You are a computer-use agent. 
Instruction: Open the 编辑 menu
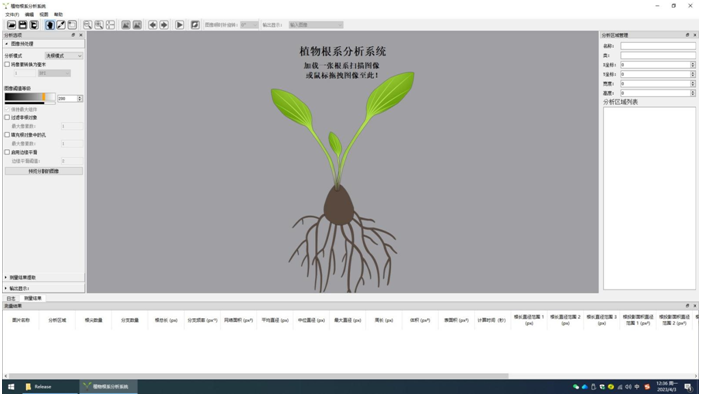[30, 14]
